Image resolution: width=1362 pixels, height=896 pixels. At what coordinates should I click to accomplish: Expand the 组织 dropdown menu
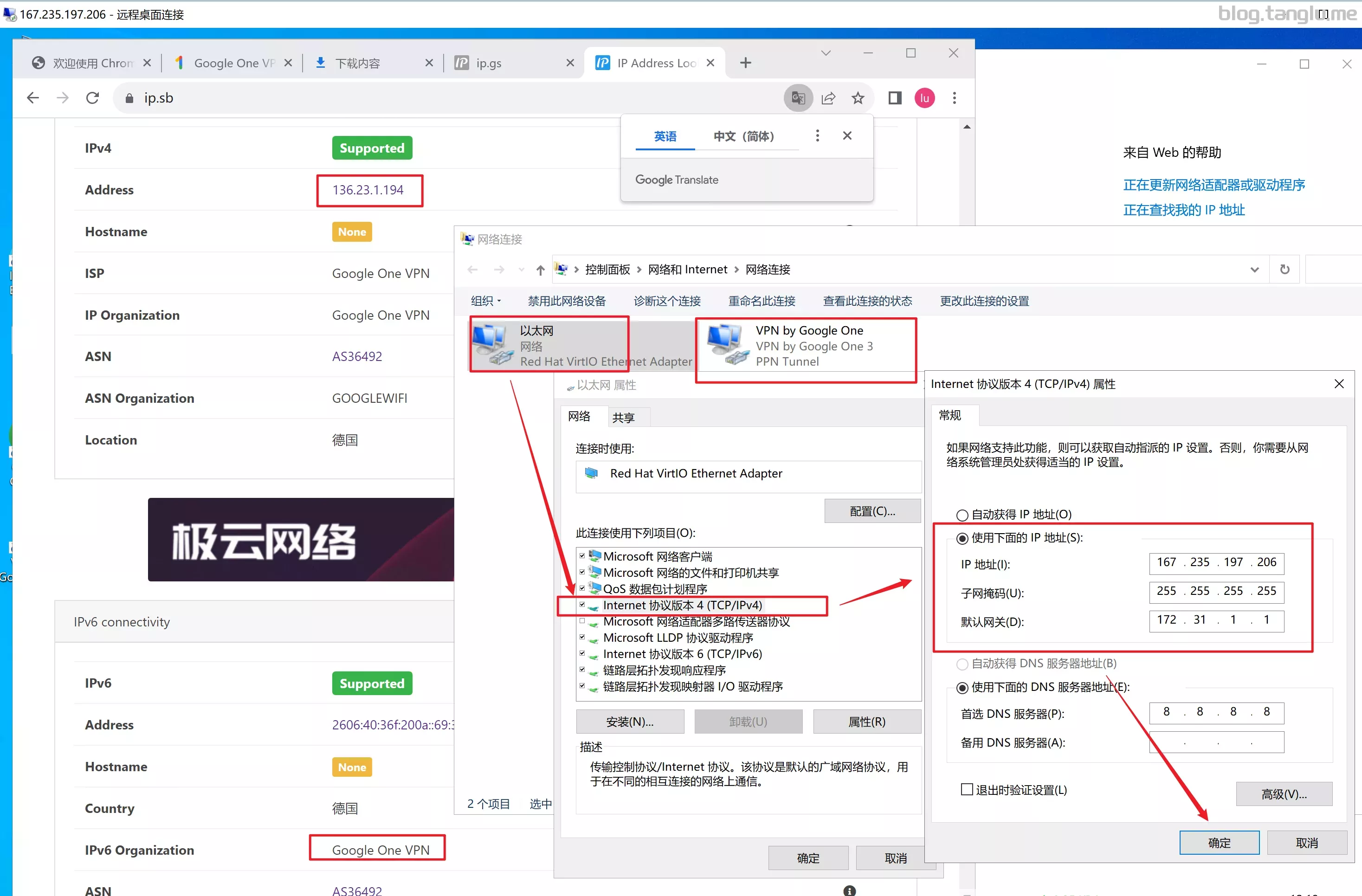pos(486,301)
